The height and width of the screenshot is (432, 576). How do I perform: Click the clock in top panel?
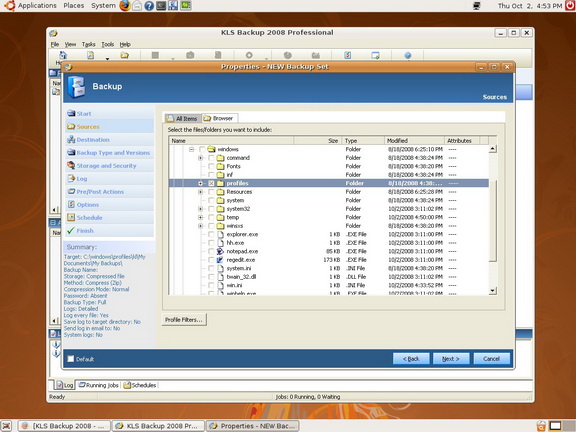tap(530, 6)
